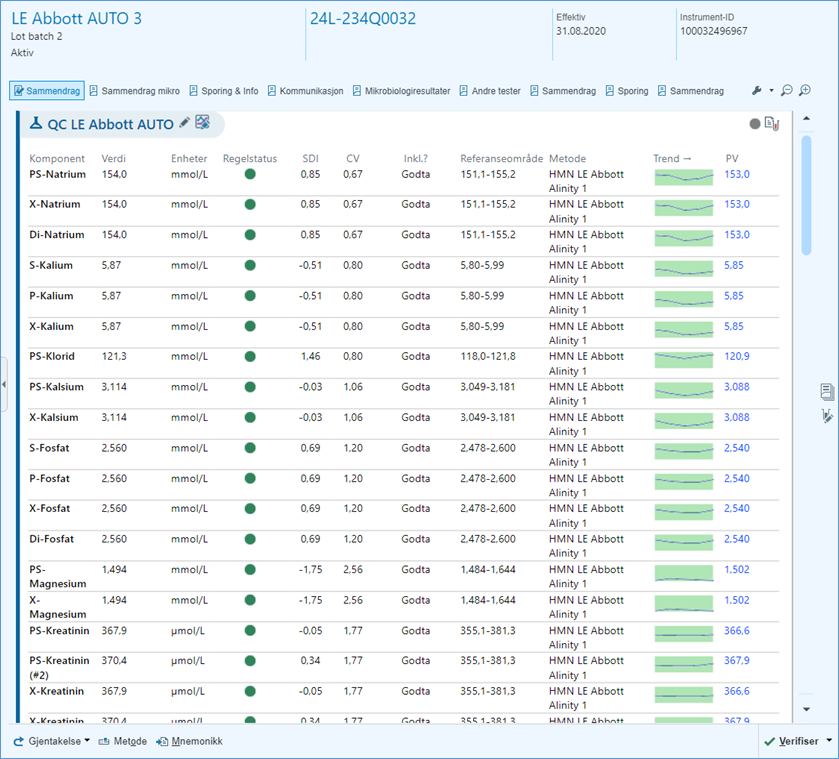
Task: Open the report icon beside the grey circle
Action: click(772, 124)
